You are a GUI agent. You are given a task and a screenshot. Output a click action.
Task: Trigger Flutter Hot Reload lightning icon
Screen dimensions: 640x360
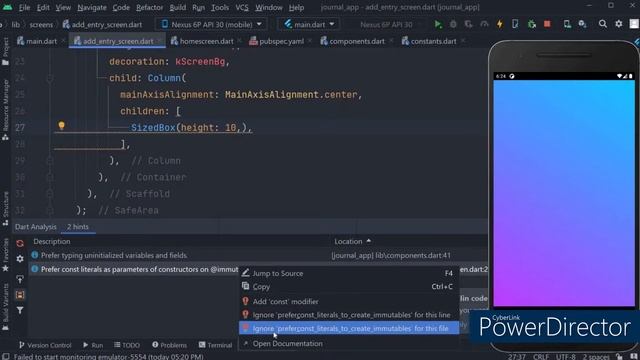tap(500, 24)
